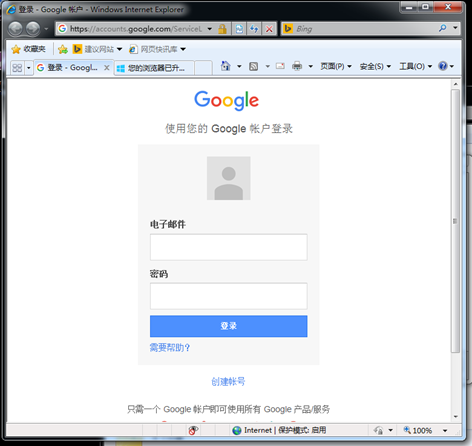Viewport: 472px width, 446px height.
Task: Open the 安全(S) menu
Action: coord(375,66)
